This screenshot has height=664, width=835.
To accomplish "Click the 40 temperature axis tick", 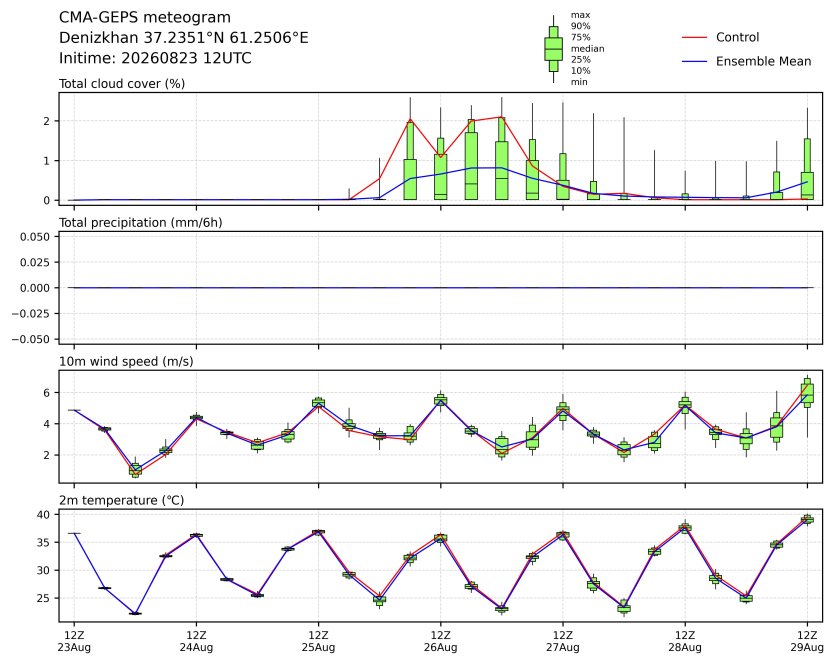I will (43, 515).
